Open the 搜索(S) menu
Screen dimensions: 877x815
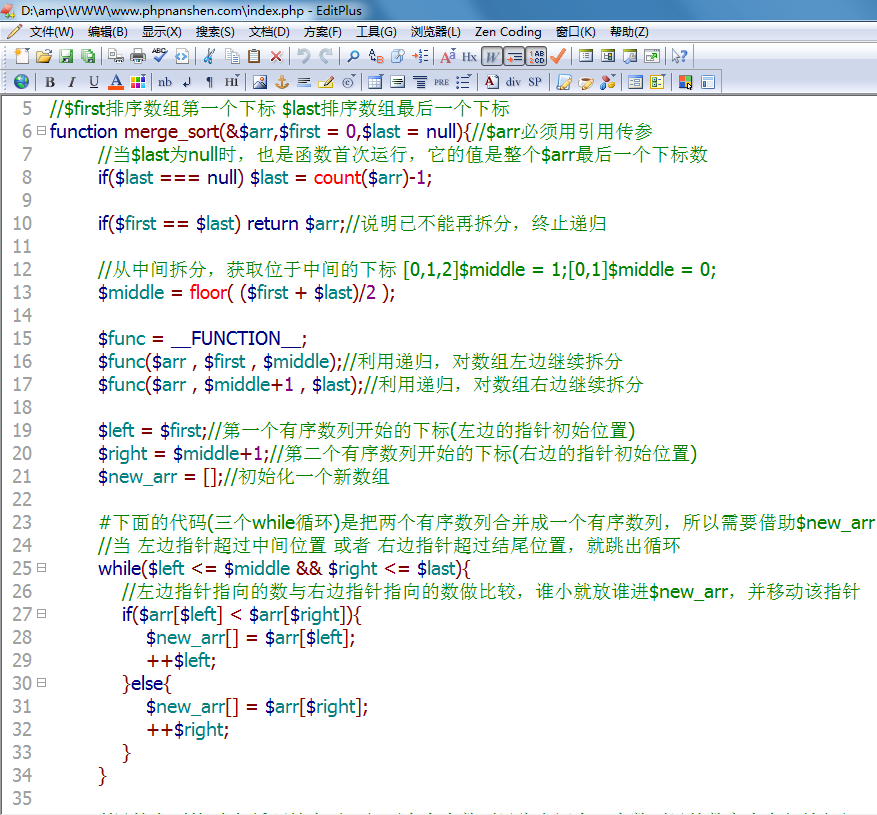point(215,32)
